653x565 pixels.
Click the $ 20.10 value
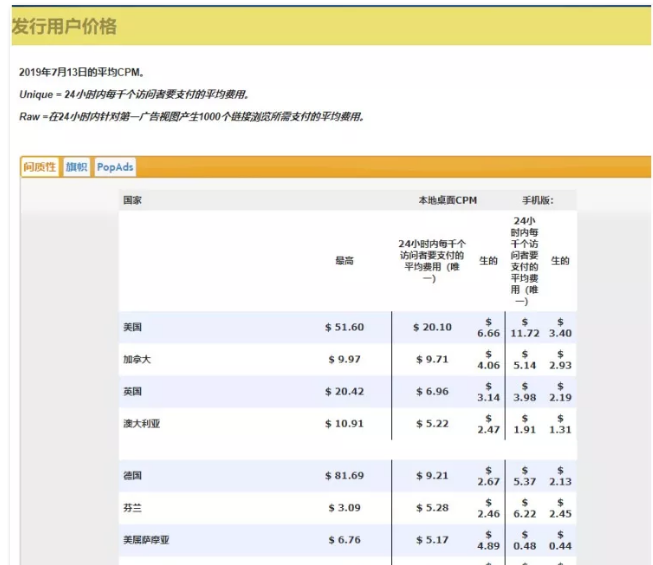click(x=432, y=327)
